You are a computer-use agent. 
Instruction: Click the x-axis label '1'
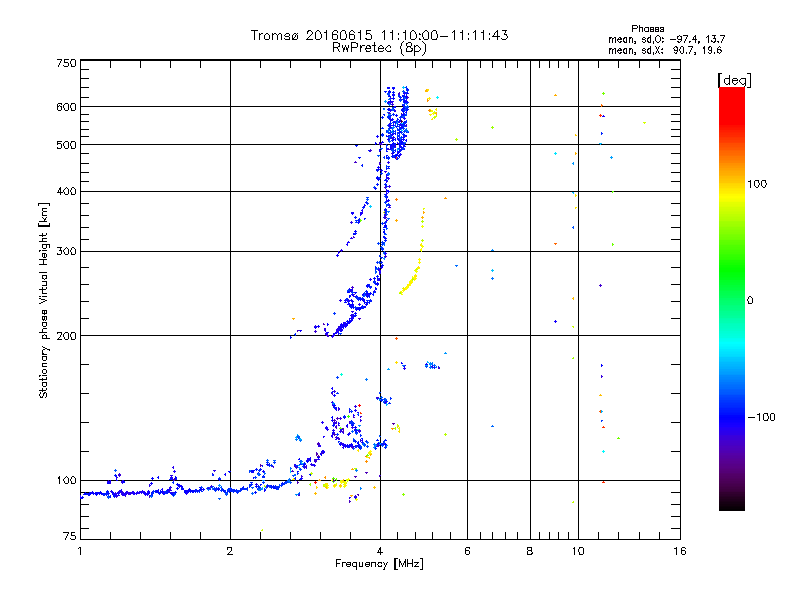(80, 551)
